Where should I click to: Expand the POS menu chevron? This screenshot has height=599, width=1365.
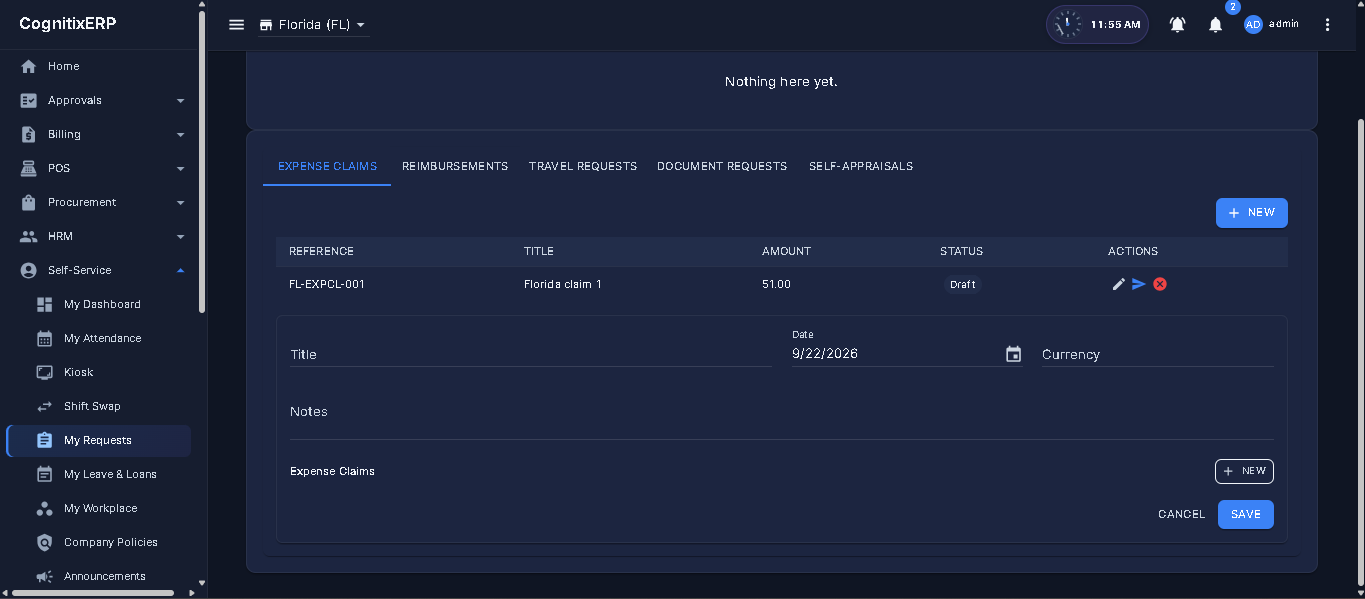pos(180,169)
